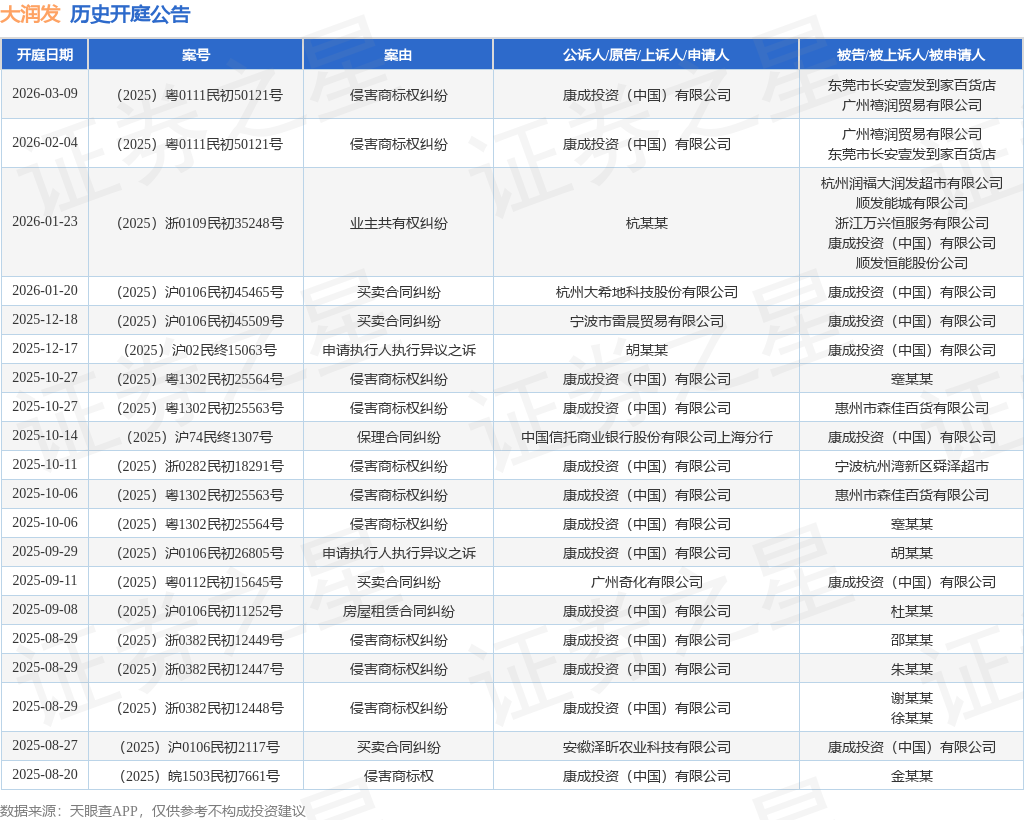Click the date cell 2025-08-20

(x=44, y=774)
